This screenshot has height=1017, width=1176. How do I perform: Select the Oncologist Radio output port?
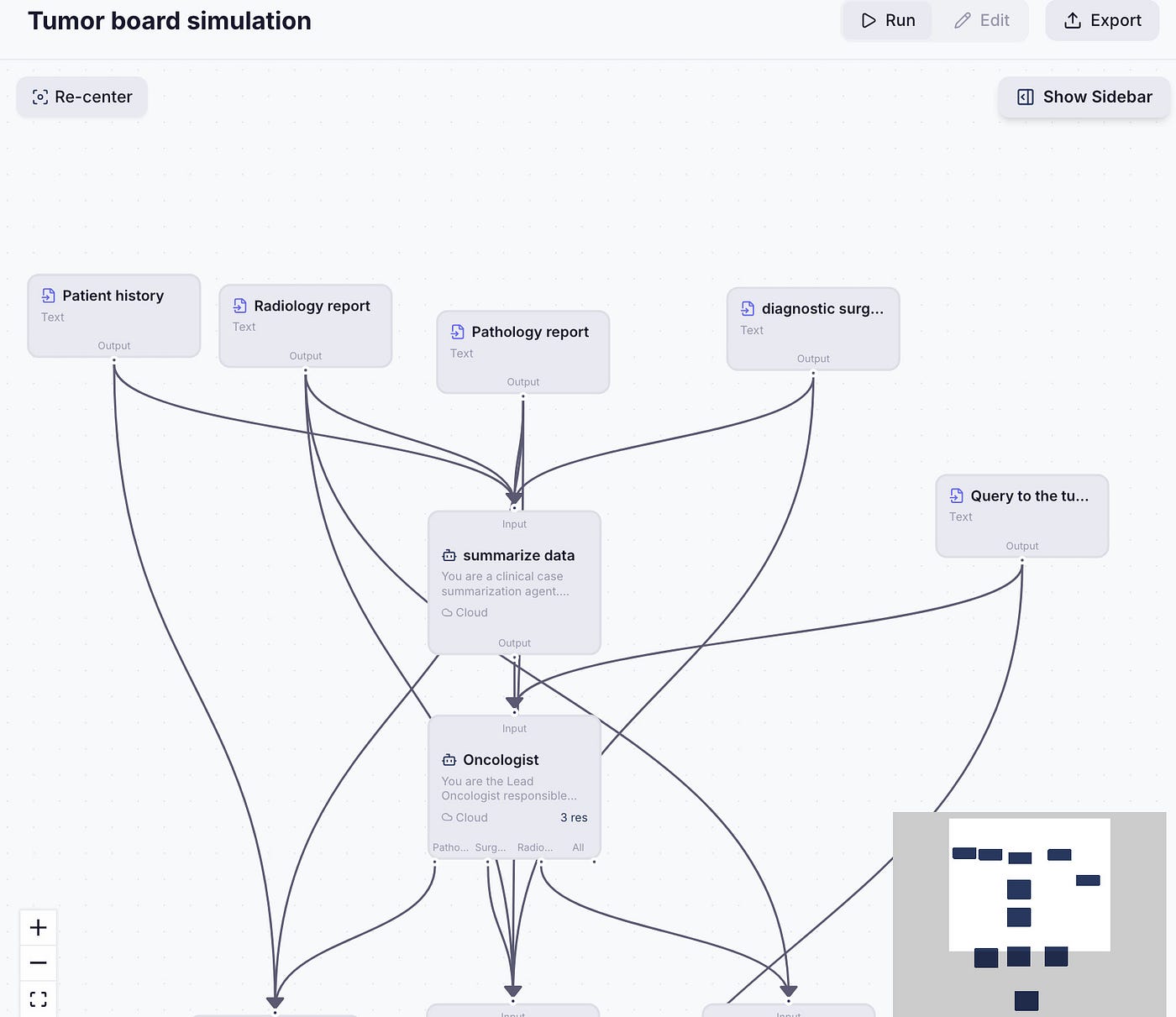tap(541, 861)
